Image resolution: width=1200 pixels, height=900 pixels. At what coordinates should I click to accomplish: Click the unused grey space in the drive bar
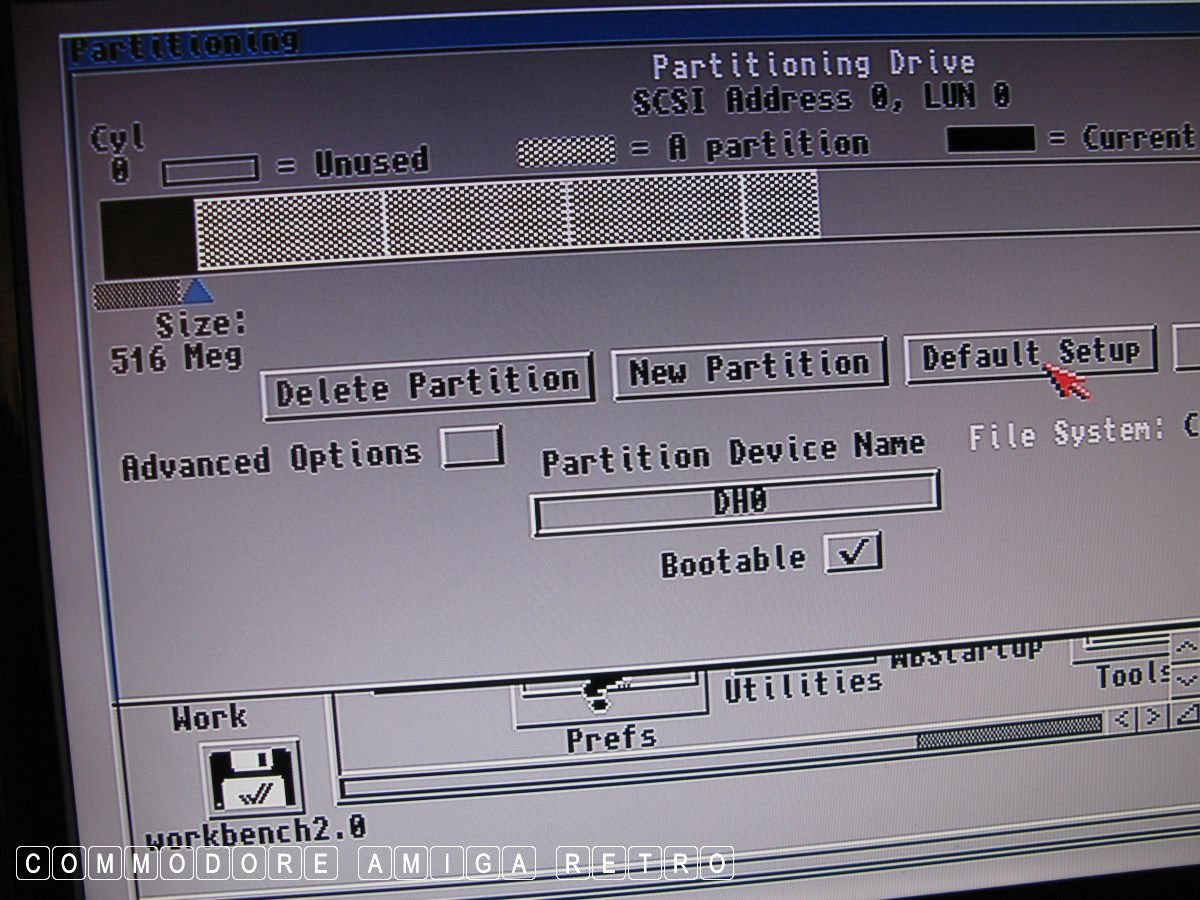point(1000,205)
